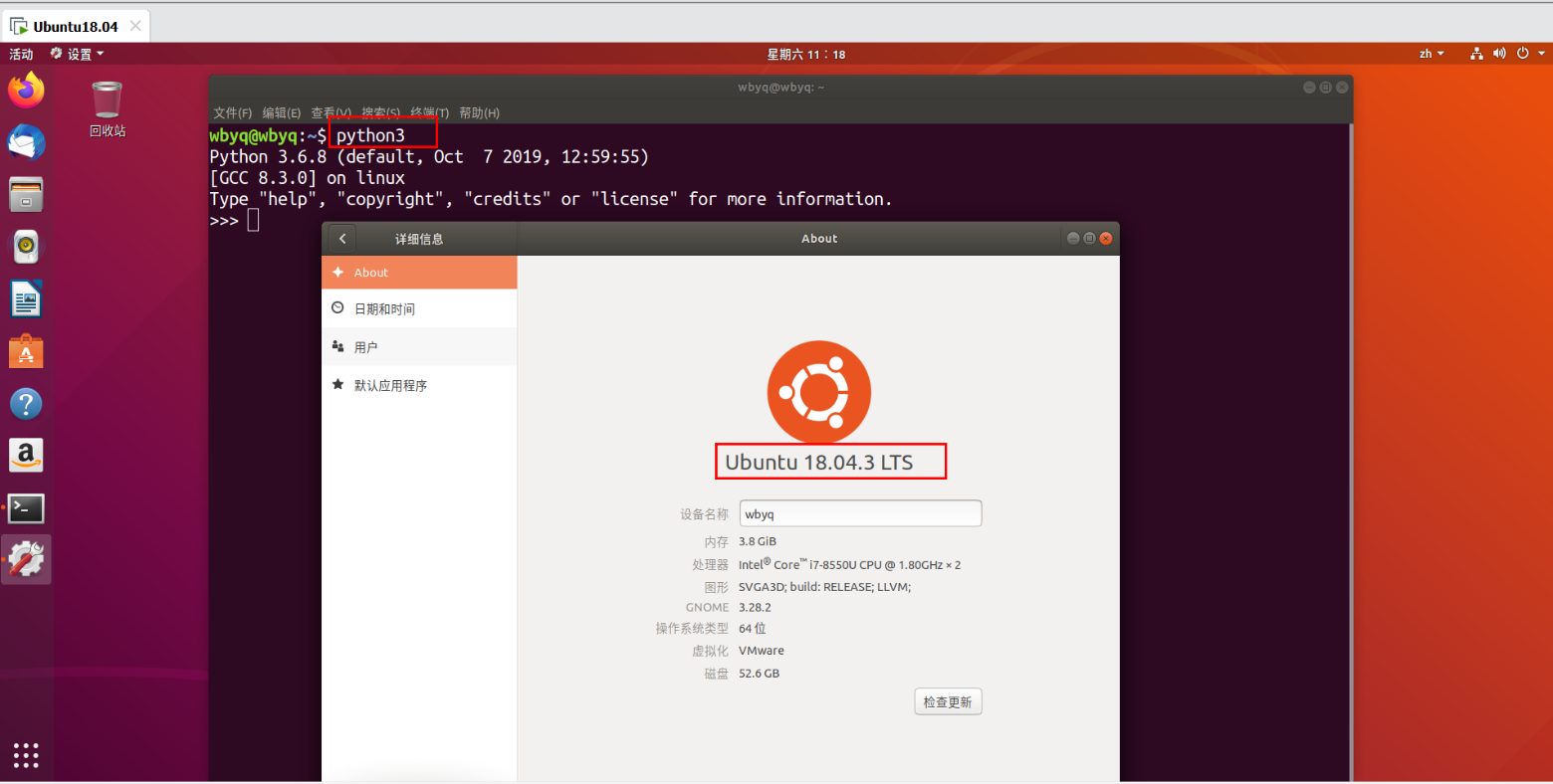The image size is (1553, 784).
Task: Click the terminal window scrollbar
Action: click(x=1350, y=453)
